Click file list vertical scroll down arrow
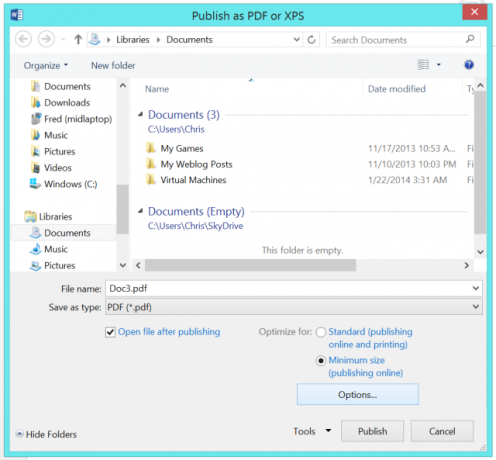This screenshot has width=496, height=460. point(480,252)
